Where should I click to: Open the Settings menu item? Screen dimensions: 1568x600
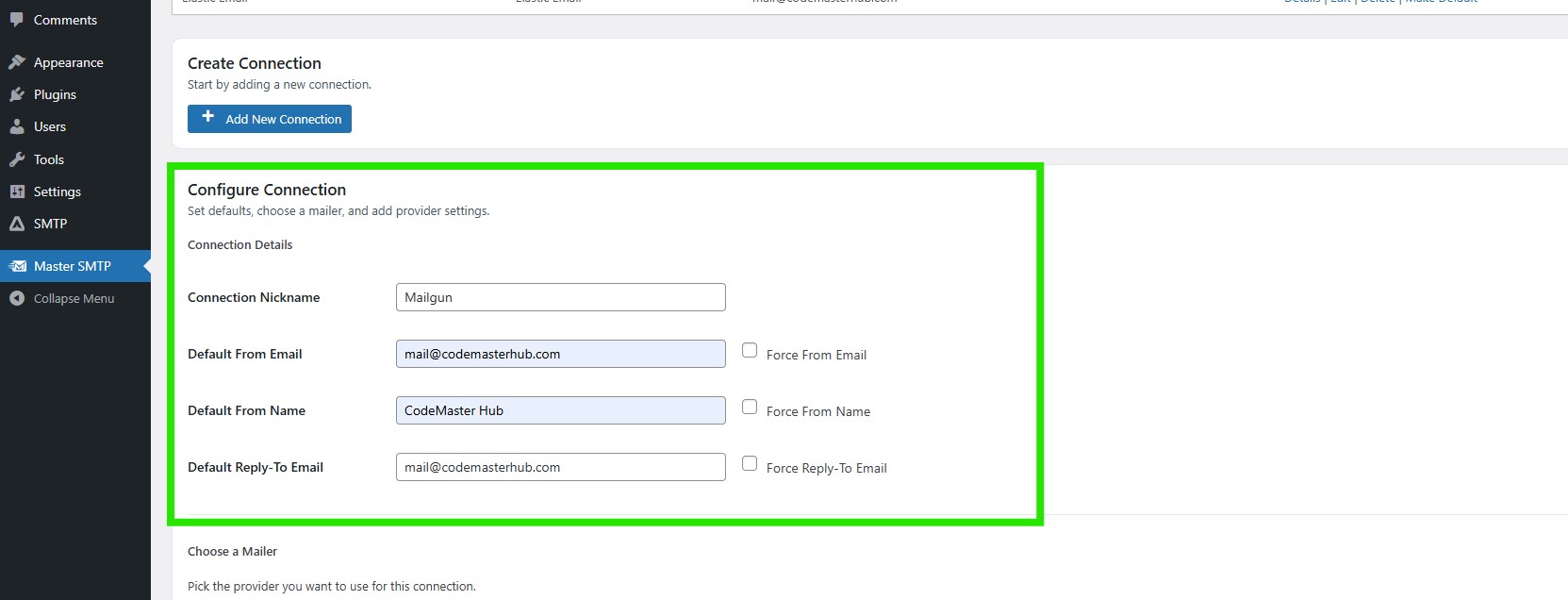coord(57,192)
